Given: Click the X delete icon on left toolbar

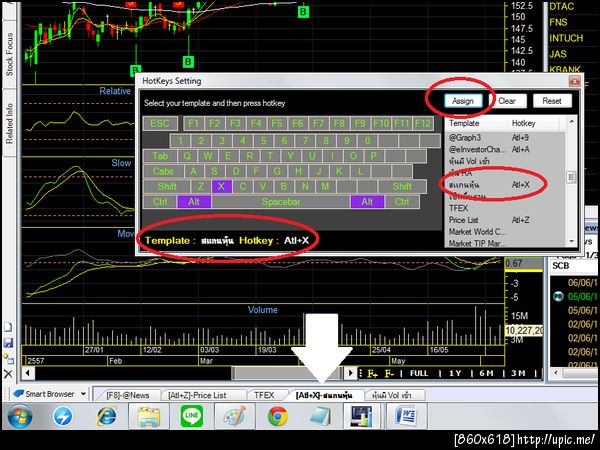Looking at the screenshot, I should (x=8, y=374).
